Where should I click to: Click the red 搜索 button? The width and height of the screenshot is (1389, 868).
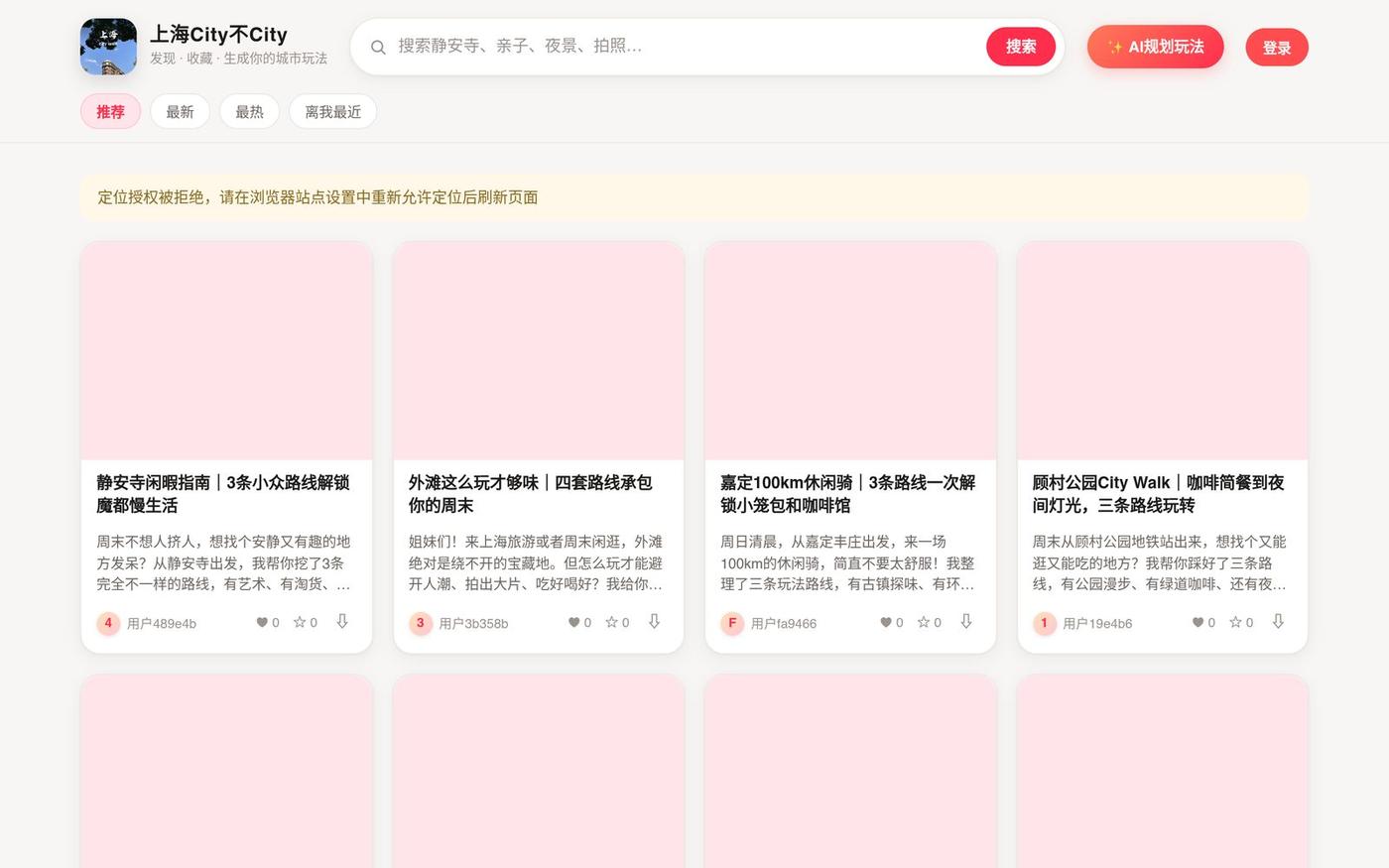(1021, 47)
